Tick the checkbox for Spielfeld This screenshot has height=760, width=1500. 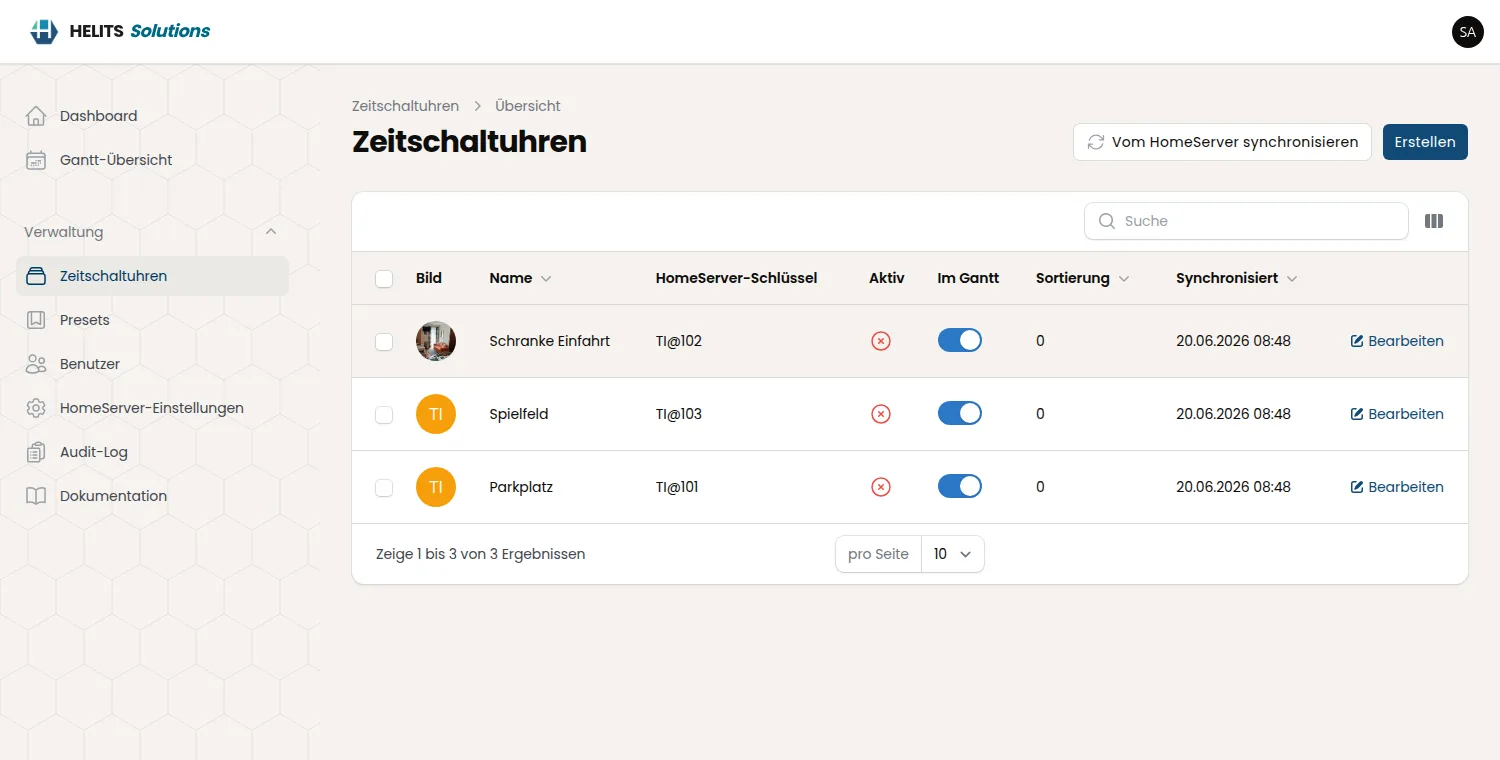point(384,415)
